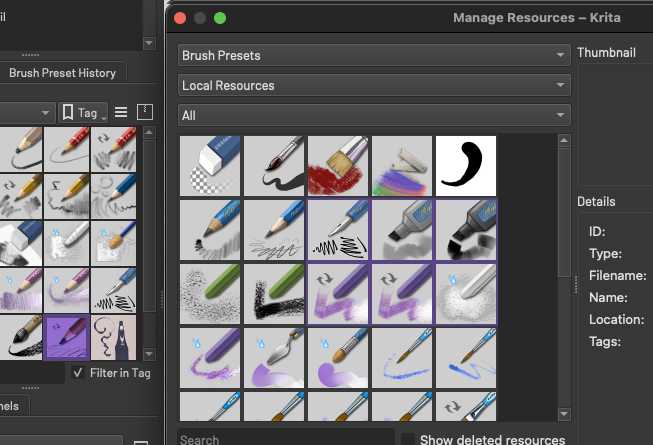
Task: Select the round blender brush preset in docker
Action: point(113,244)
